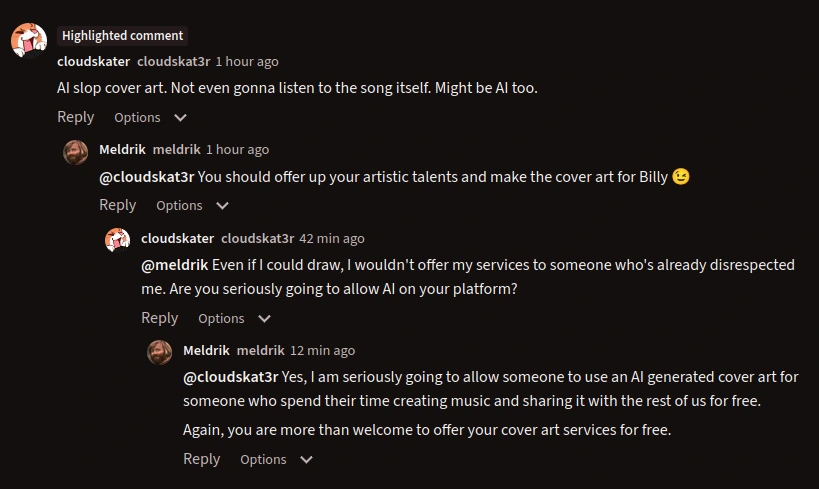Open the '42 min ago' comment timestamp
The image size is (819, 489).
pyautogui.click(x=332, y=238)
